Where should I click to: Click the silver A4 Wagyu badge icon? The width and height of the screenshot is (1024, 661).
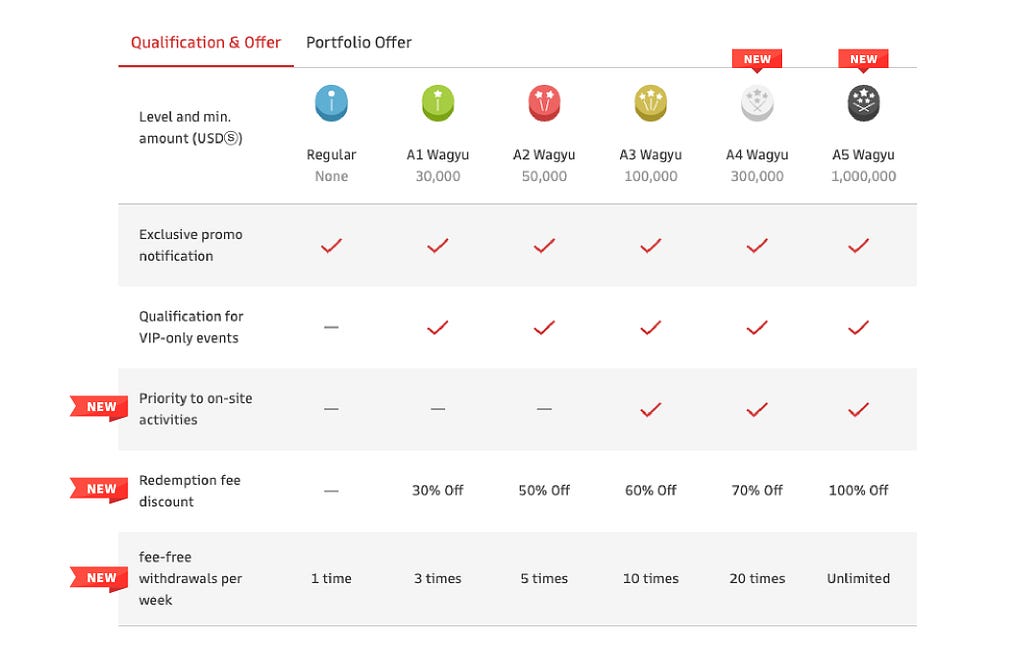[x=757, y=103]
